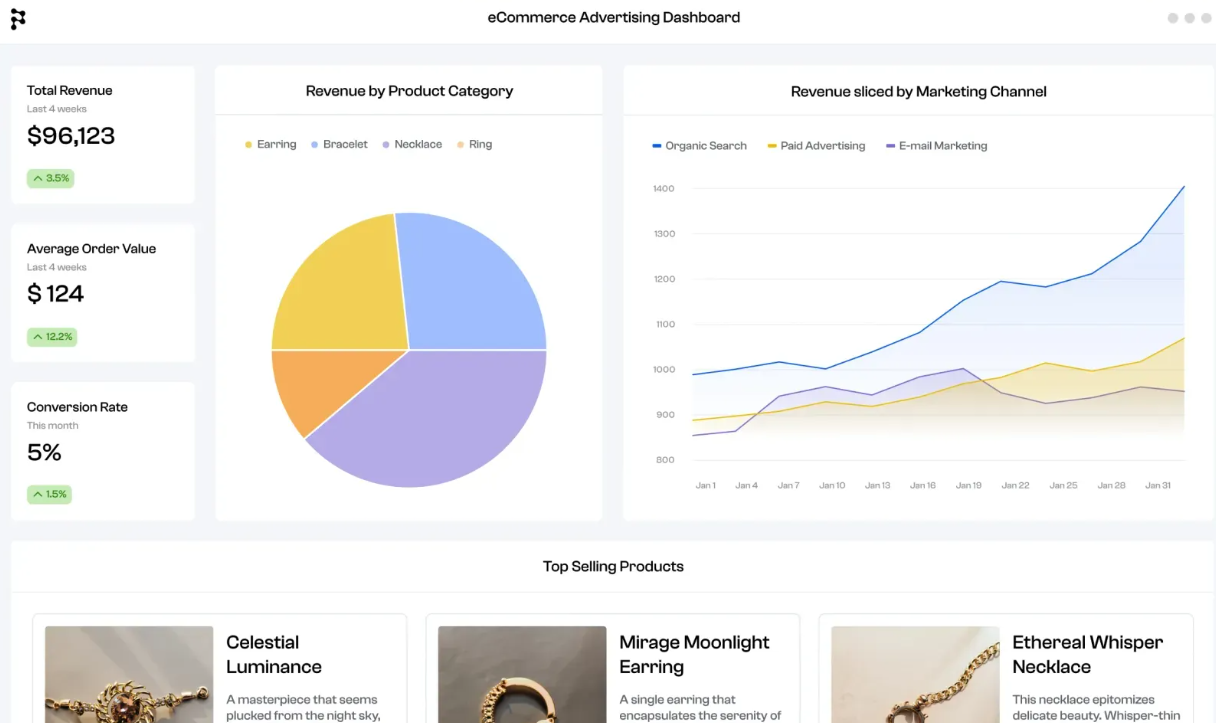Open the Ethereal Whisper Necklace title
This screenshot has width=1216, height=723.
[x=1087, y=654]
